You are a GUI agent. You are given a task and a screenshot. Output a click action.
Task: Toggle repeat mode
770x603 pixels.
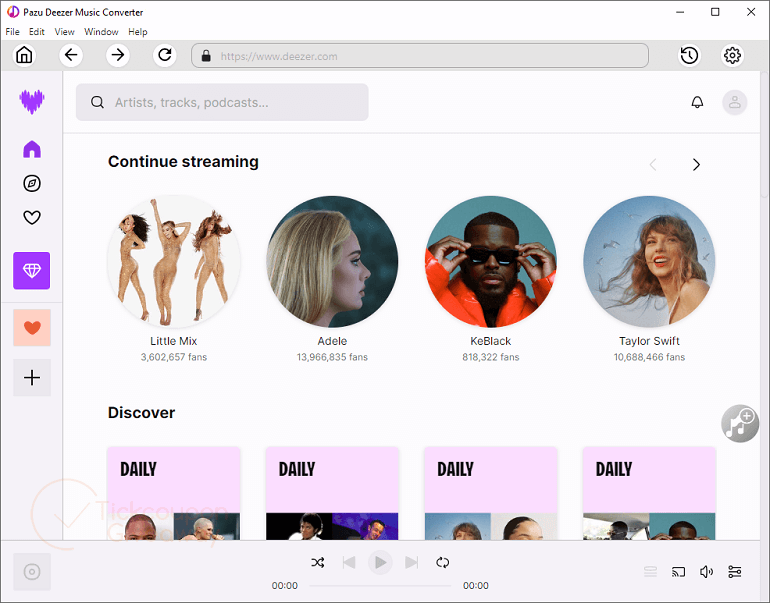click(x=442, y=562)
